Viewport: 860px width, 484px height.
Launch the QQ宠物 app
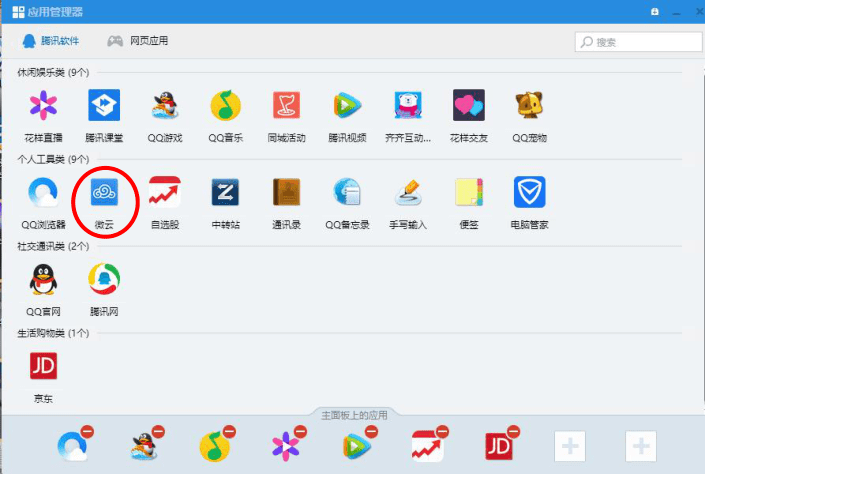[x=529, y=105]
